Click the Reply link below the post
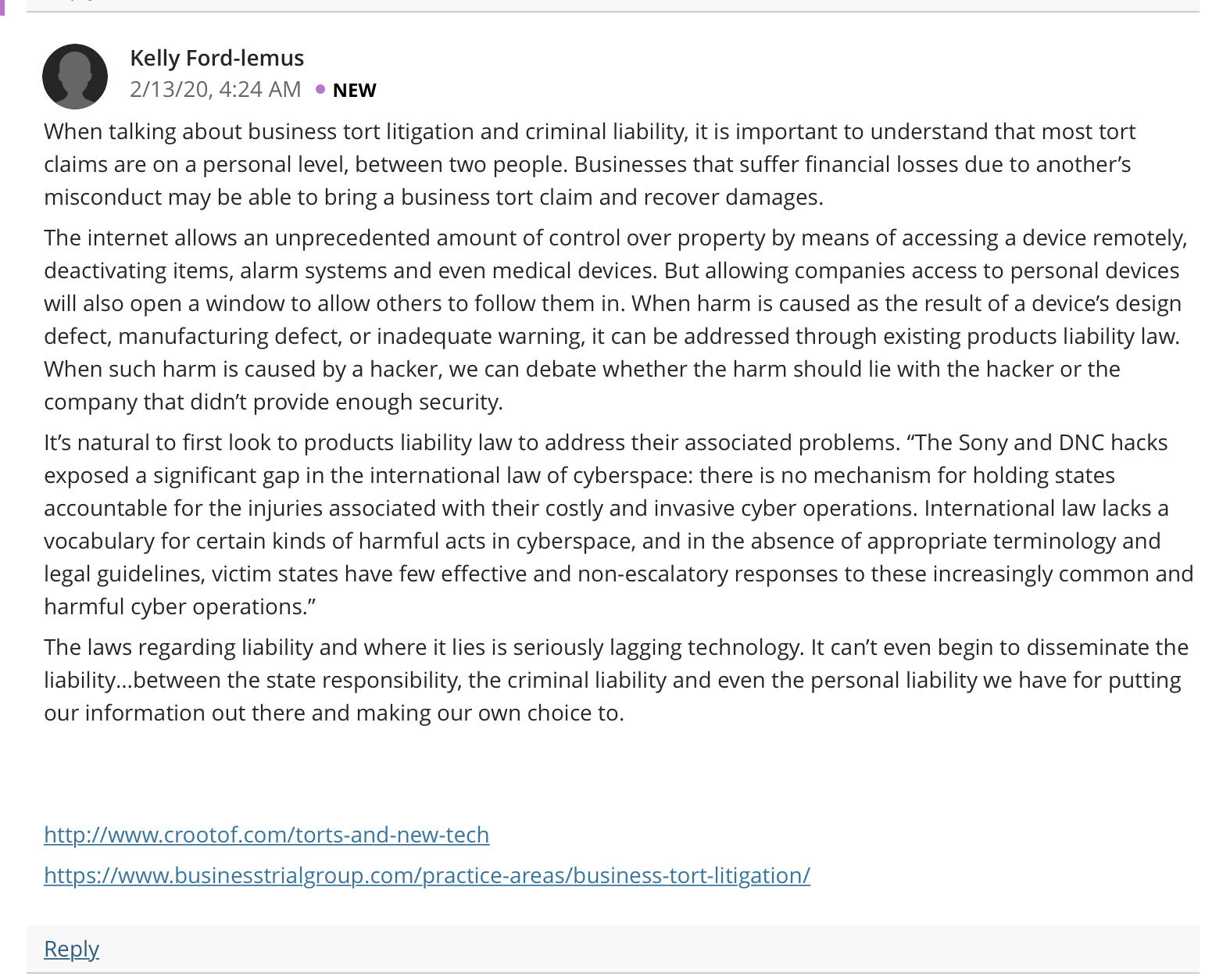This screenshot has width=1230, height=980. 71,949
